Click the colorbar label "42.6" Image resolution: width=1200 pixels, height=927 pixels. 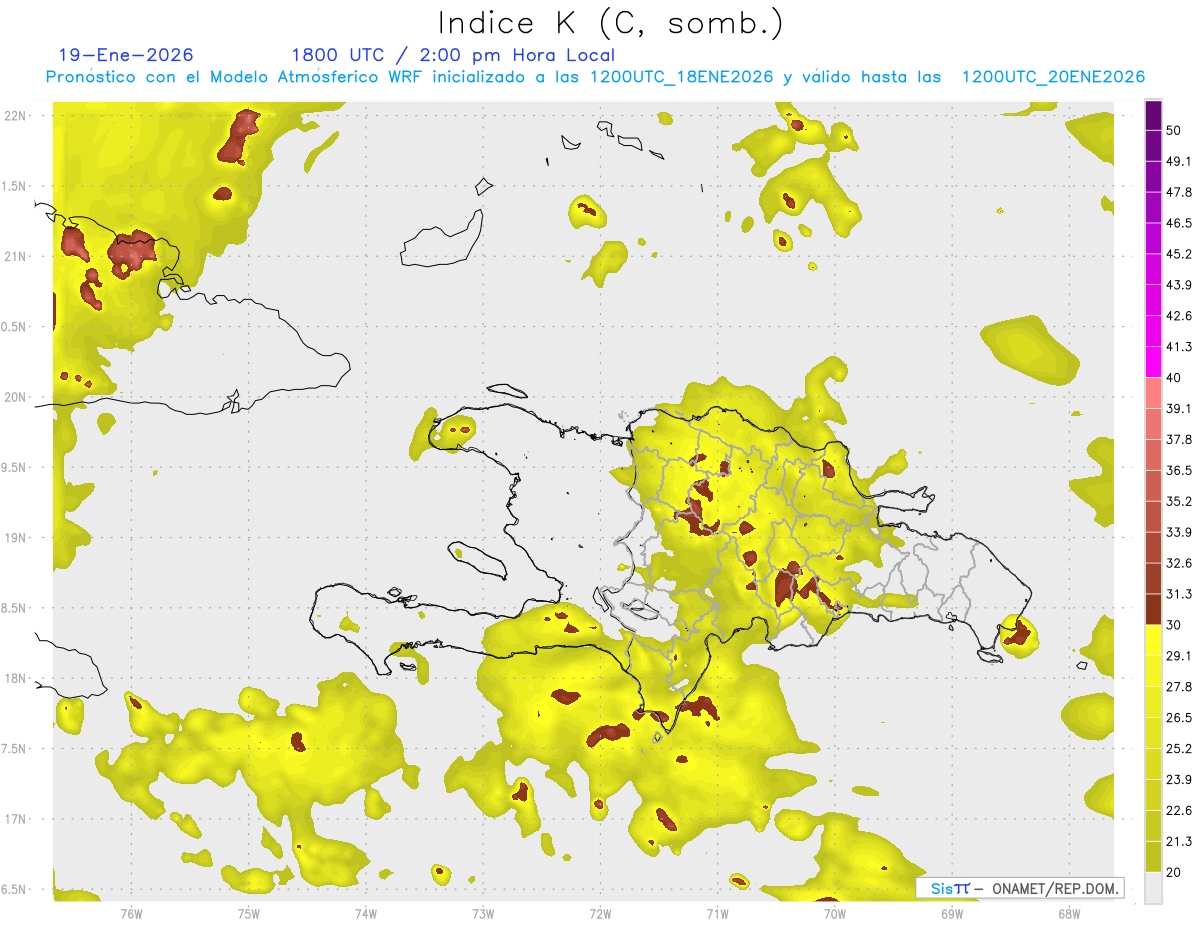[x=1179, y=317]
